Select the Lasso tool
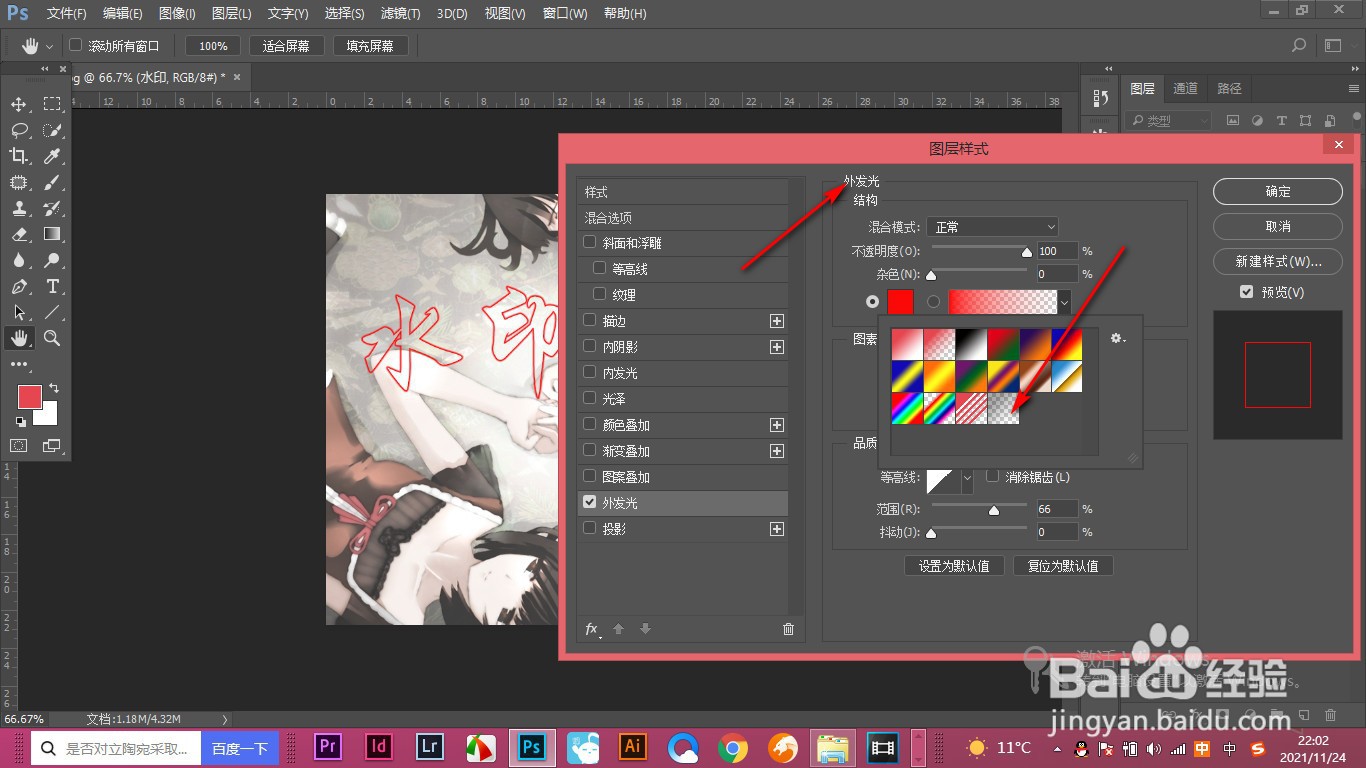Viewport: 1366px width, 768px height. pos(19,130)
